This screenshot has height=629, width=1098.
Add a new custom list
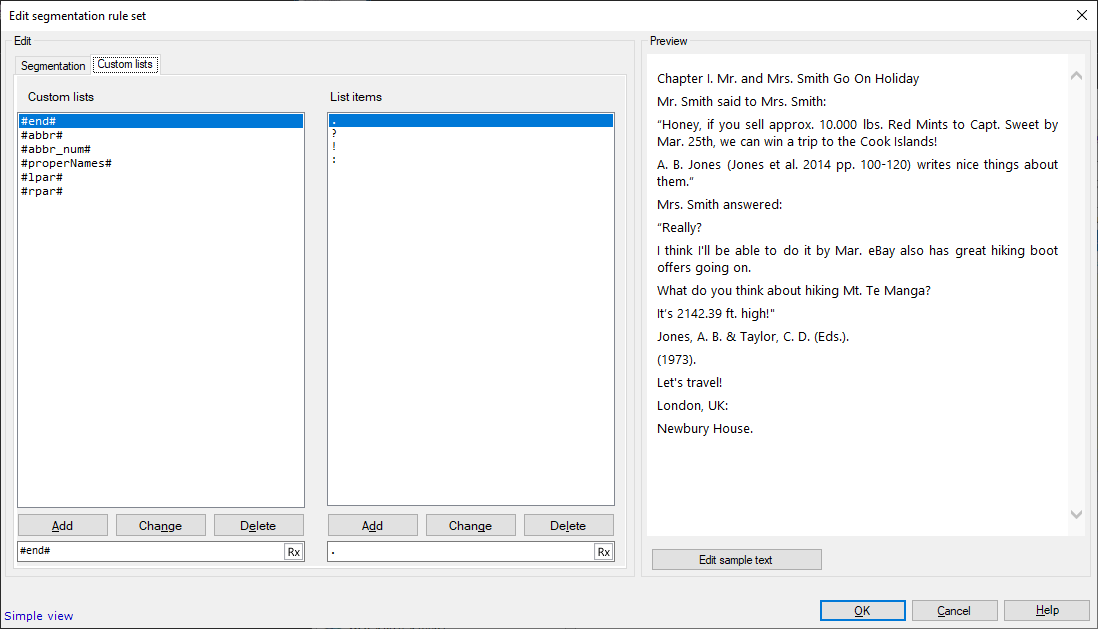tap(62, 524)
